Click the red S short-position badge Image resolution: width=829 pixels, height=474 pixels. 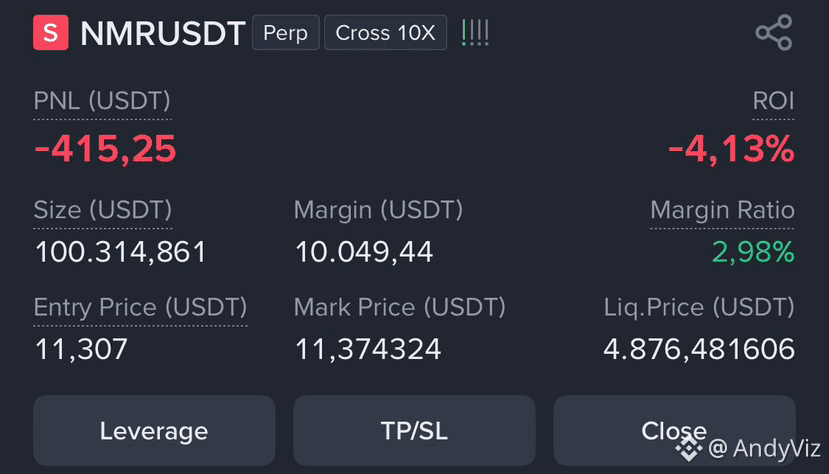[51, 33]
